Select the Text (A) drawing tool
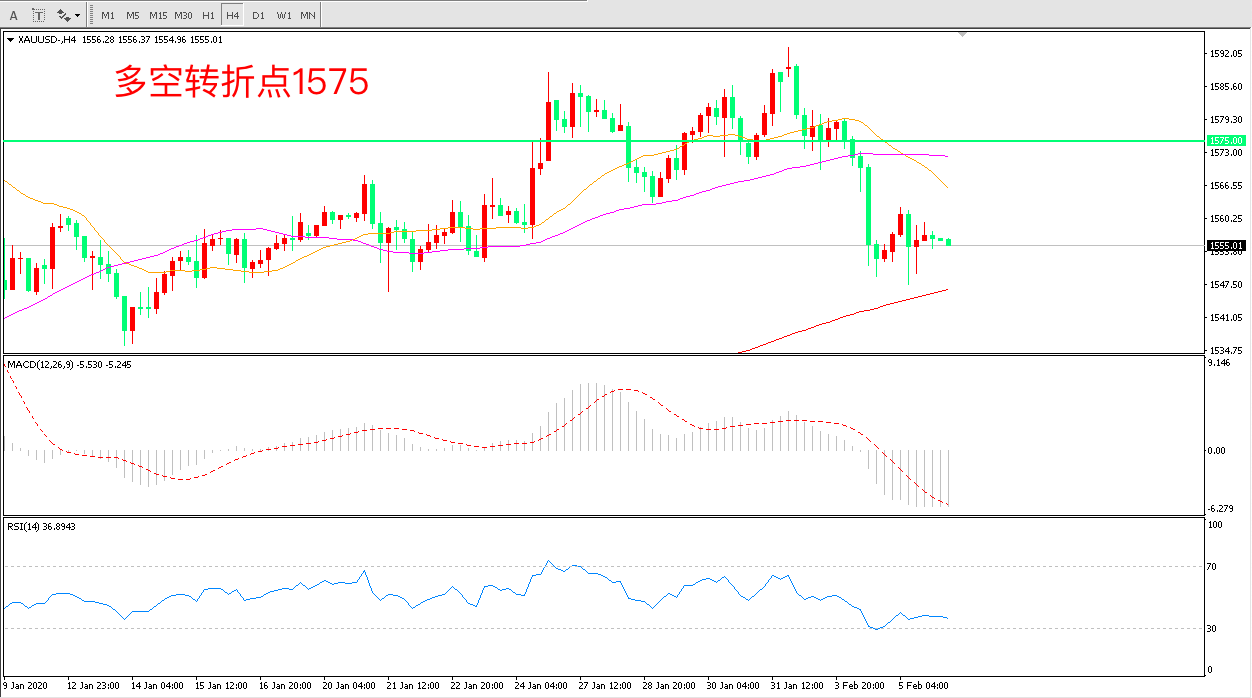Image resolution: width=1252 pixels, height=698 pixels. (x=14, y=15)
